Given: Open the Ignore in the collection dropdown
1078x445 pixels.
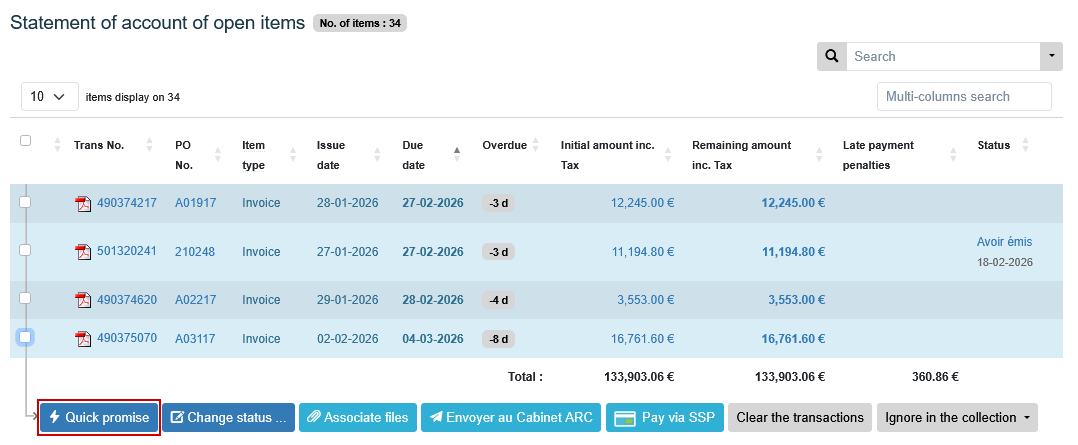Looking at the screenshot, I should coord(957,417).
